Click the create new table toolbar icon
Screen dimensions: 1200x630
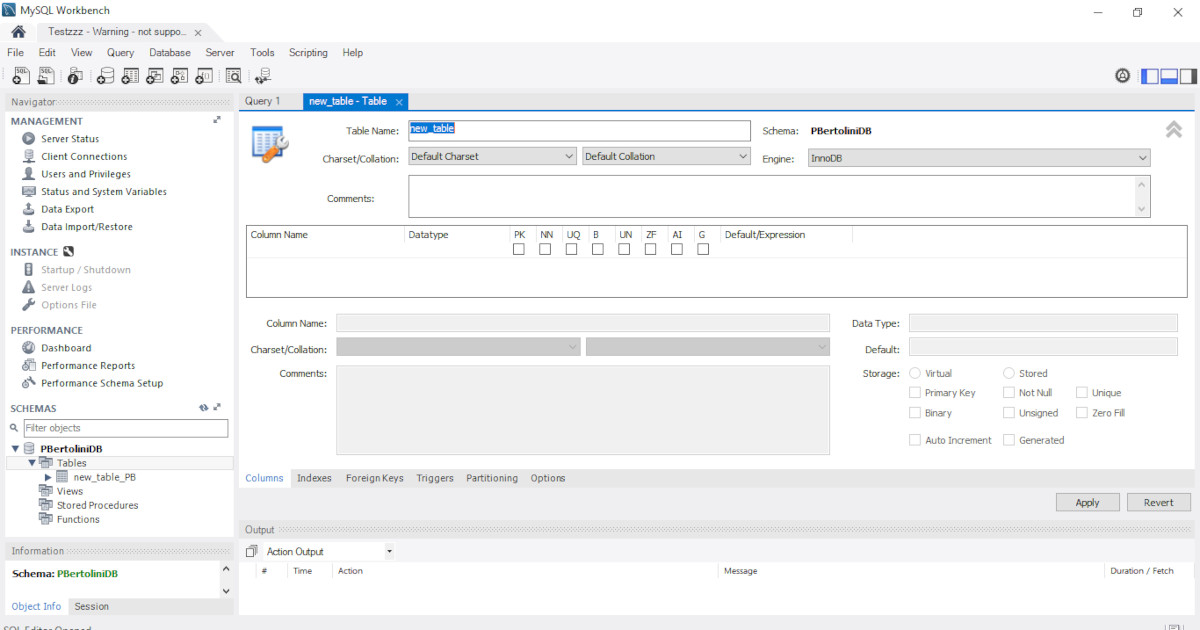tap(130, 75)
